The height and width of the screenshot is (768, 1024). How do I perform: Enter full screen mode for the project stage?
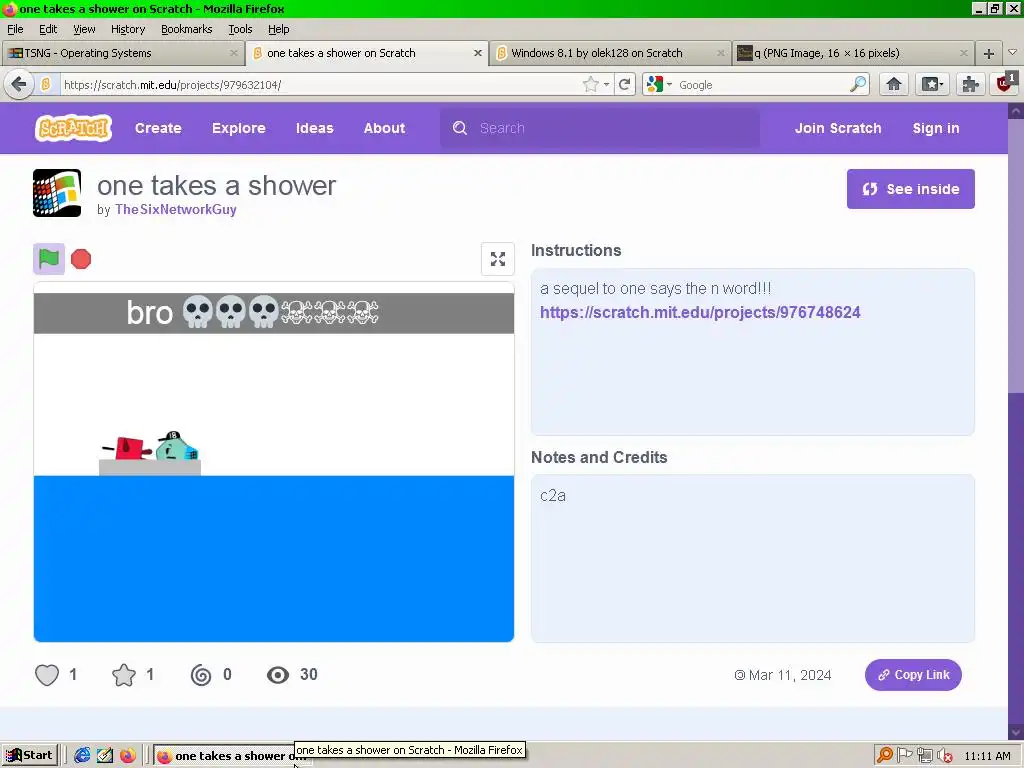coord(498,259)
